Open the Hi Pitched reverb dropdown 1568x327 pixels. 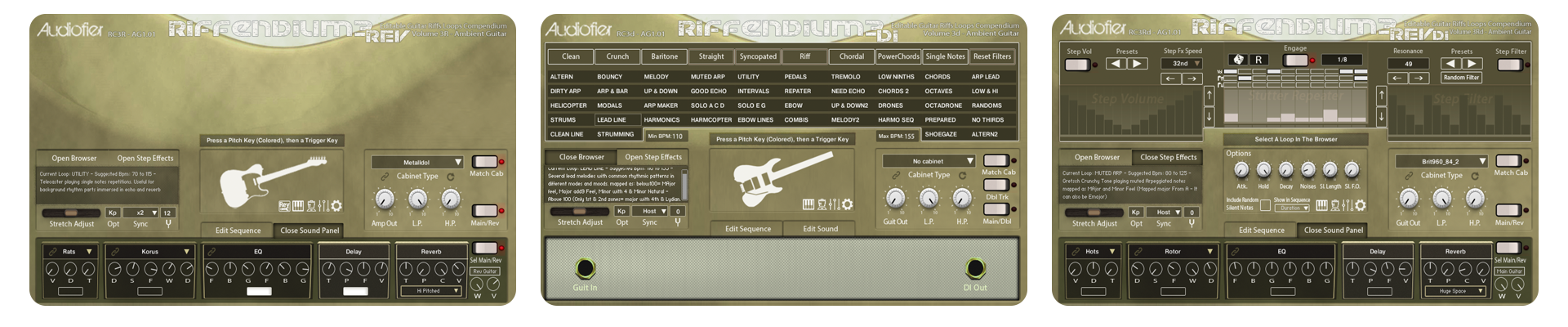(431, 291)
